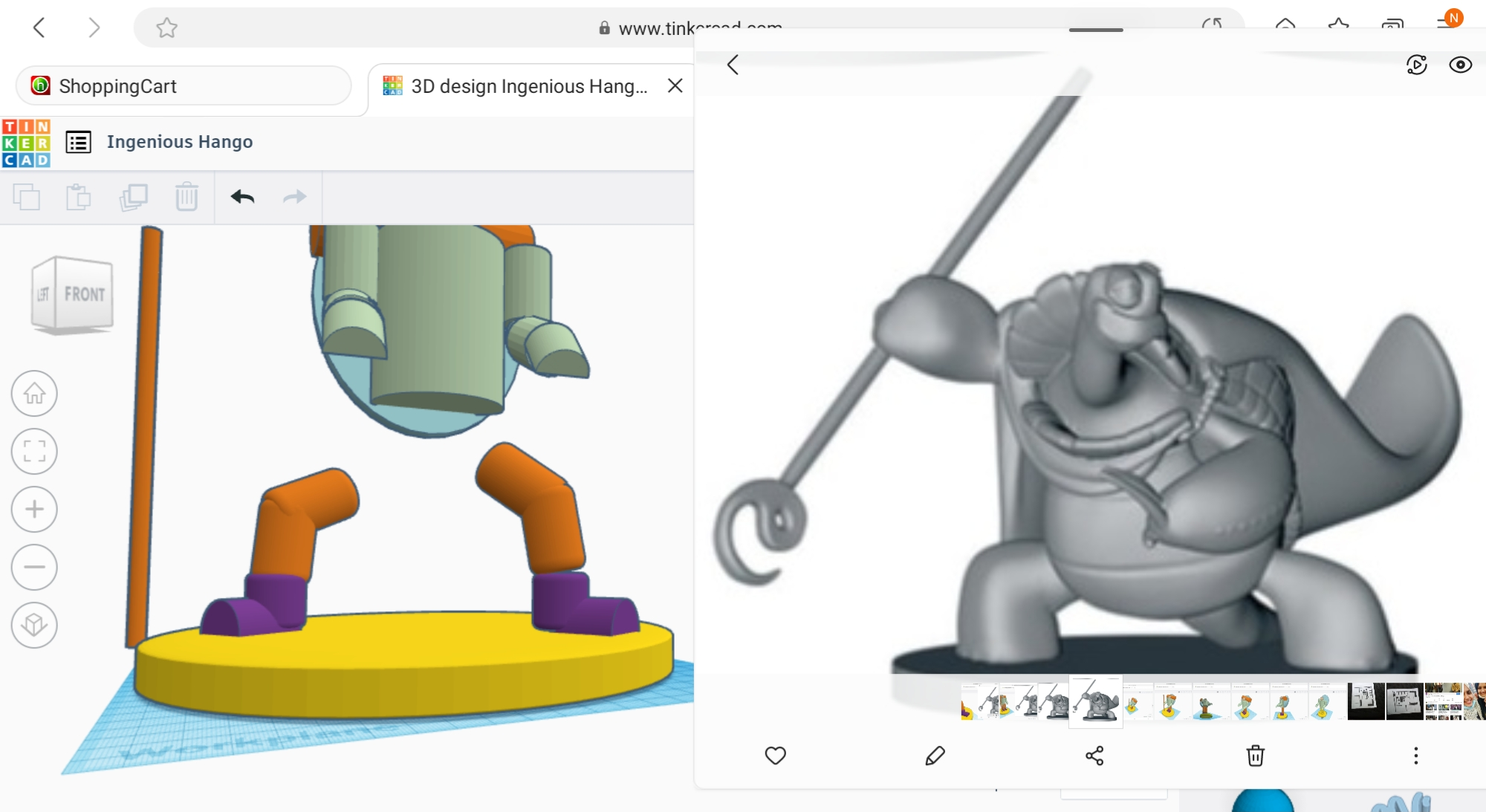
Task: Select the LEFT face of the view cube
Action: point(44,294)
